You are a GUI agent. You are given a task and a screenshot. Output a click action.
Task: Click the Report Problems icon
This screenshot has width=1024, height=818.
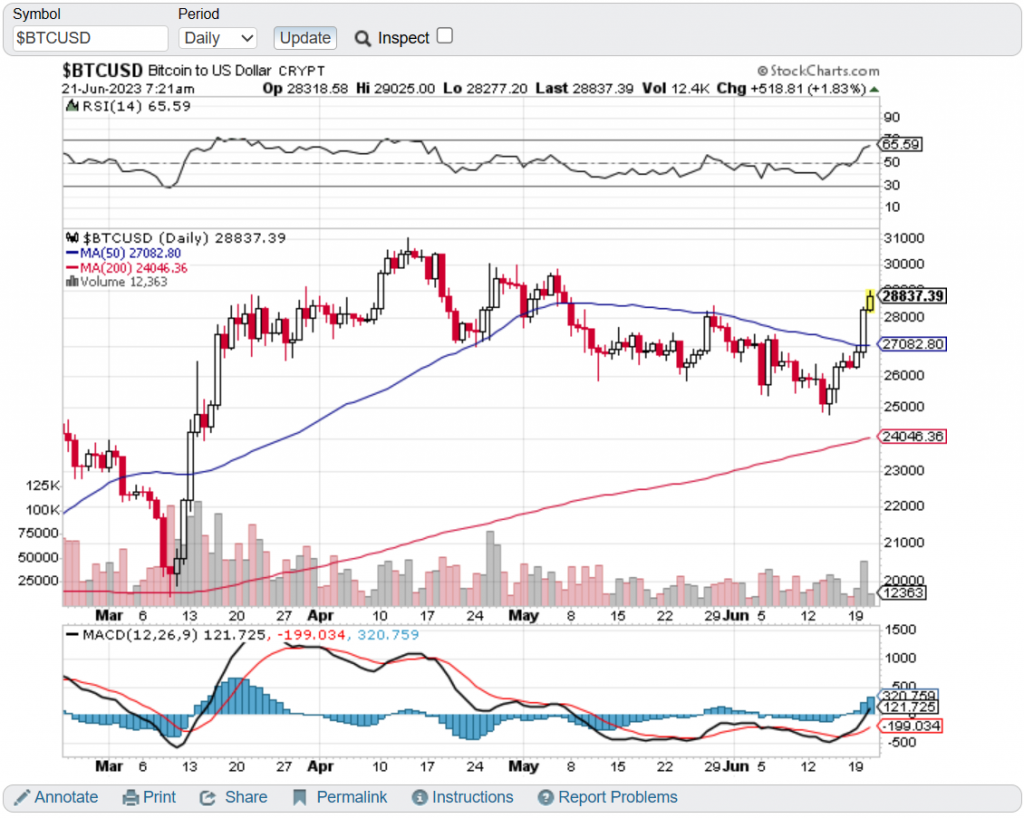(x=544, y=797)
